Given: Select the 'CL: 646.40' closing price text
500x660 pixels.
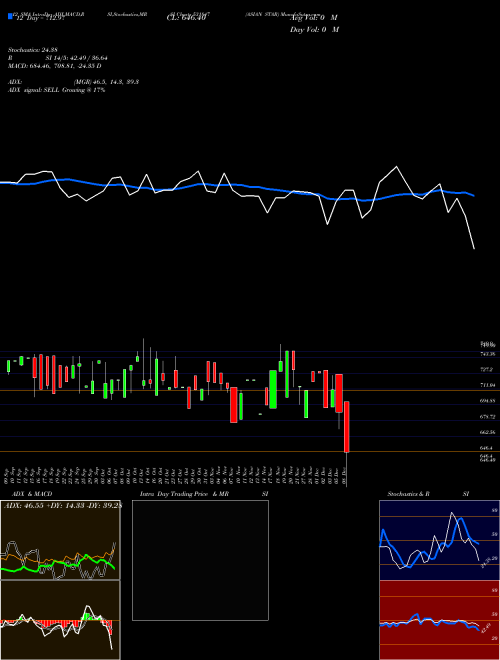Looking at the screenshot, I should tap(186, 18).
